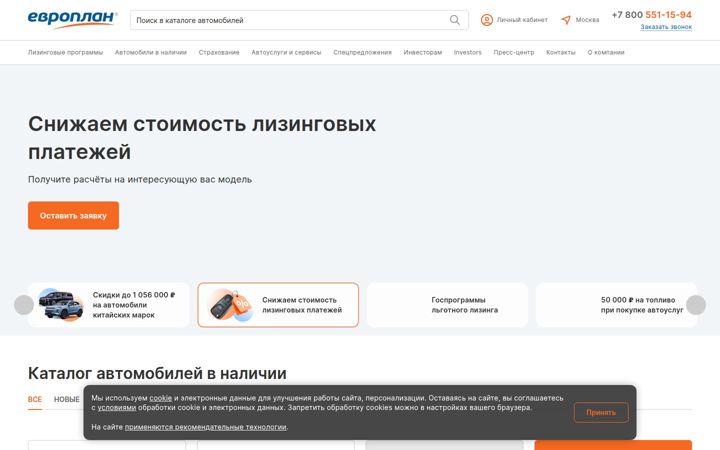Select city Москва
The image size is (720, 450).
point(587,20)
